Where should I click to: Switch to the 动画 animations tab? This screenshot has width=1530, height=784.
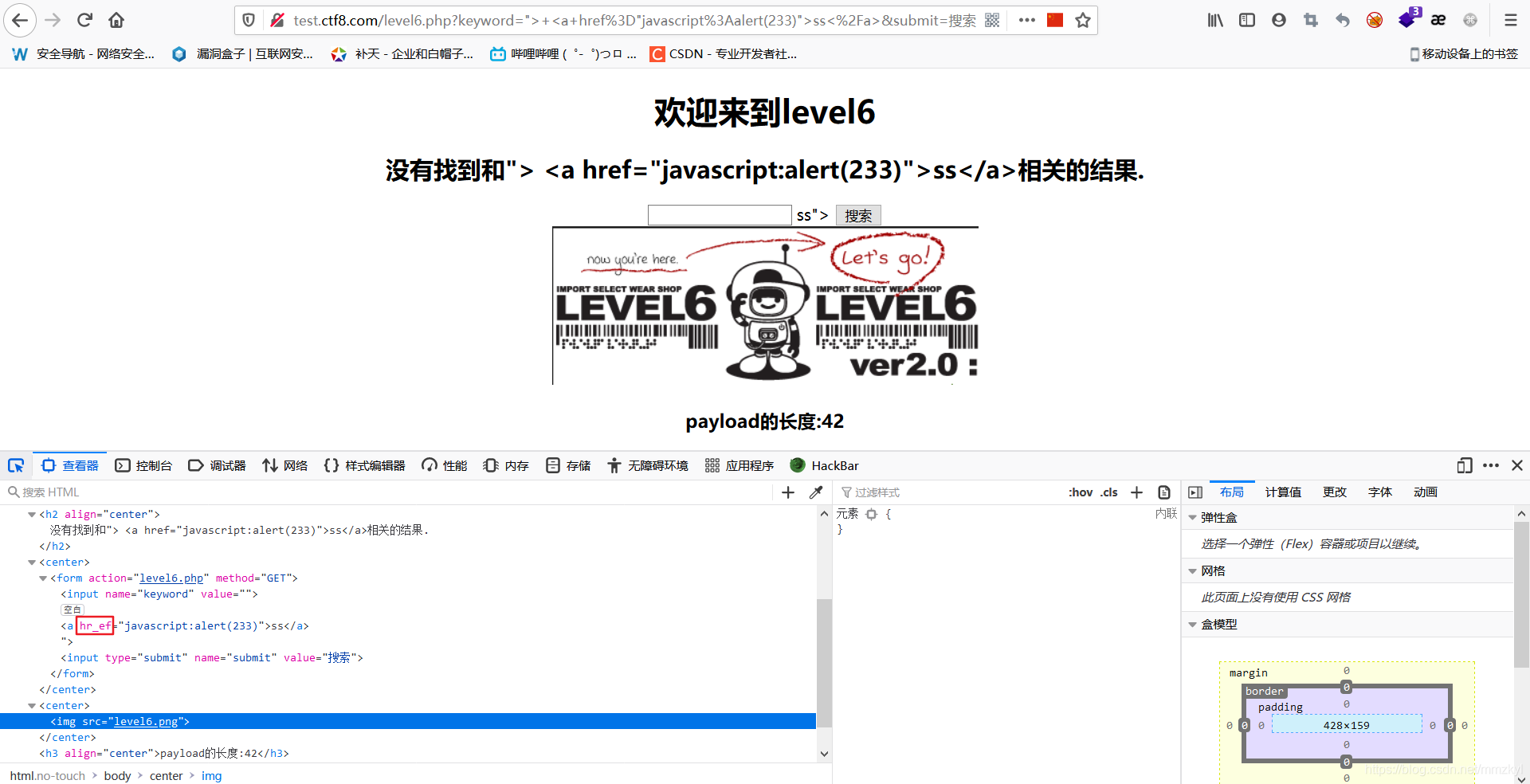[1426, 492]
